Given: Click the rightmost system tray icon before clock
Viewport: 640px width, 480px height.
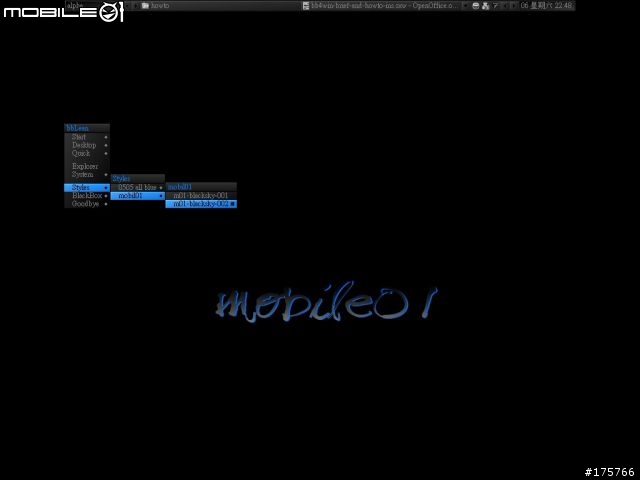Looking at the screenshot, I should click(495, 6).
